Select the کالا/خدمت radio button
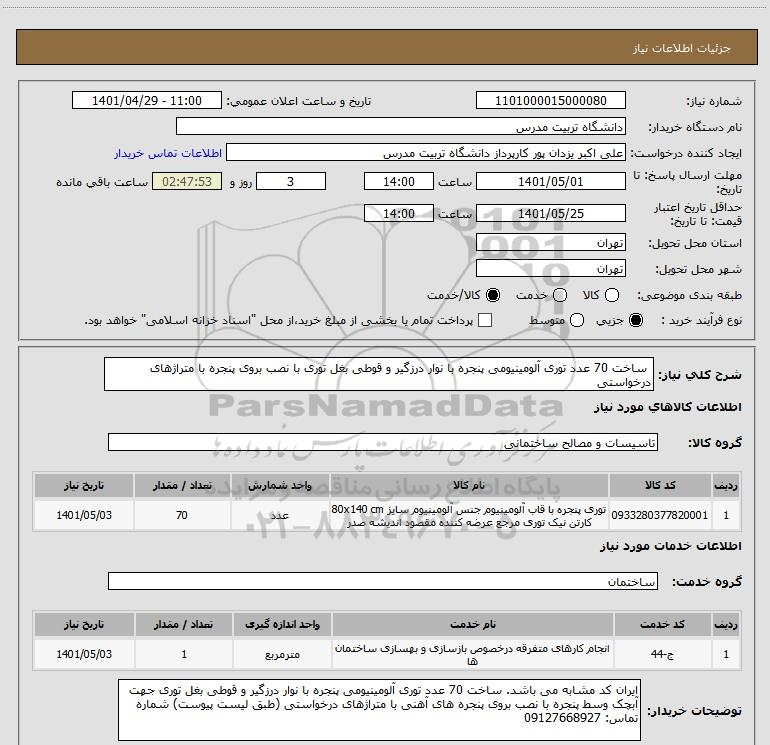Screen dimensions: 770x745 click(x=493, y=295)
